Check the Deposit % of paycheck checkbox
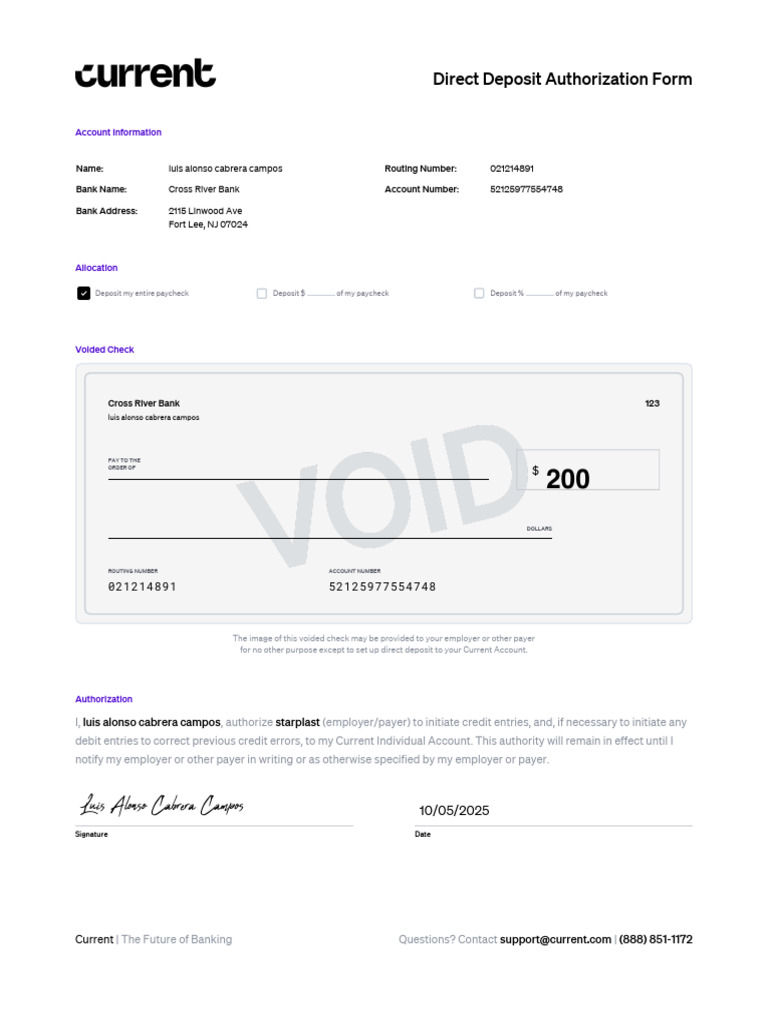 479,293
